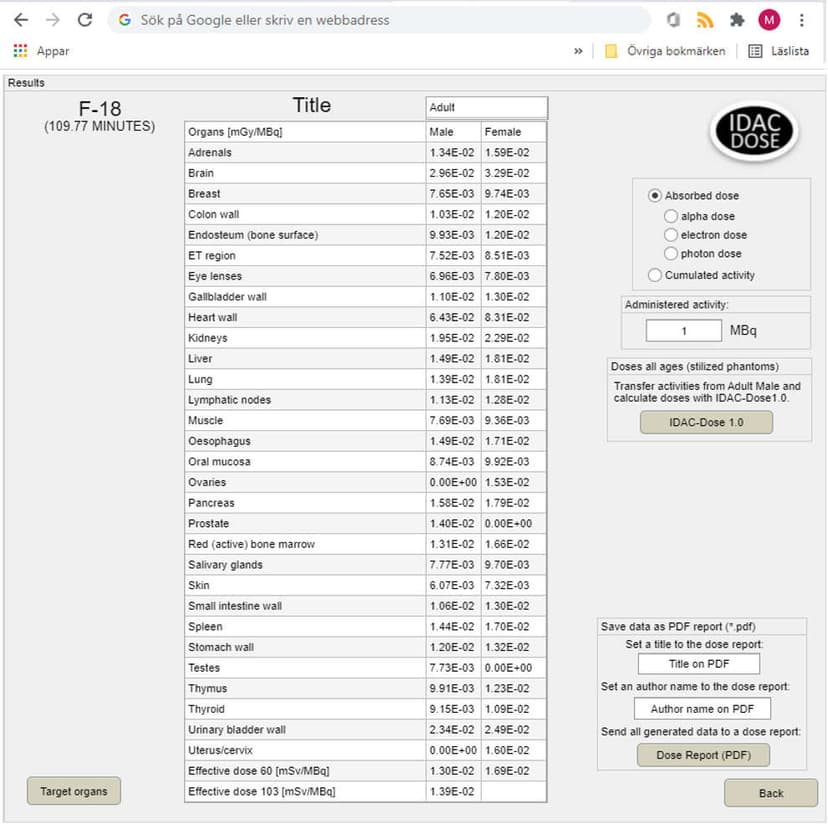This screenshot has width=828, height=825.
Task: Click the browser reload icon
Action: coord(85,20)
